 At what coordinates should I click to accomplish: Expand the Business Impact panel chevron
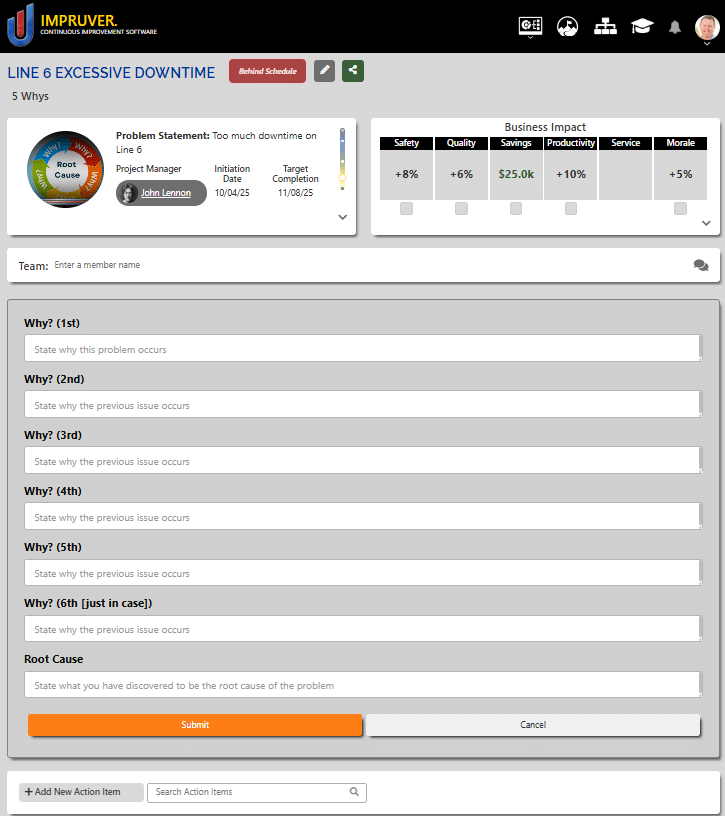pyautogui.click(x=706, y=223)
